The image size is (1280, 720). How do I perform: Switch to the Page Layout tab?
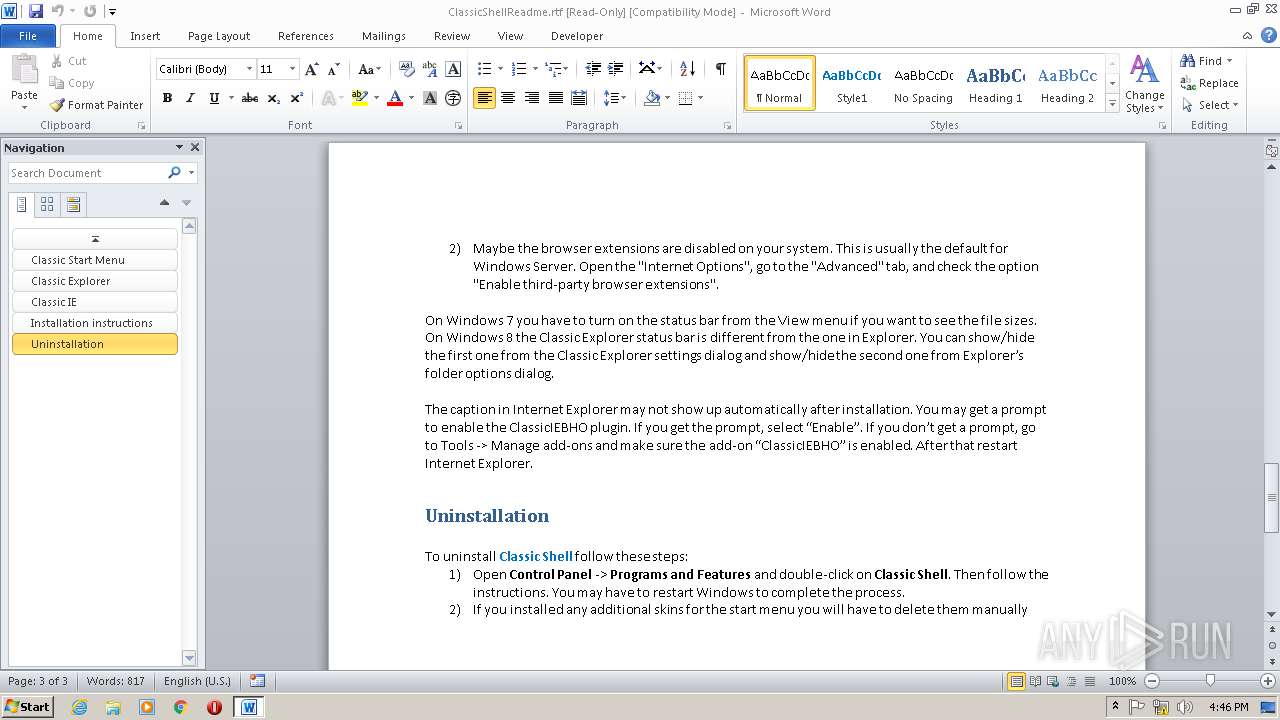(218, 36)
